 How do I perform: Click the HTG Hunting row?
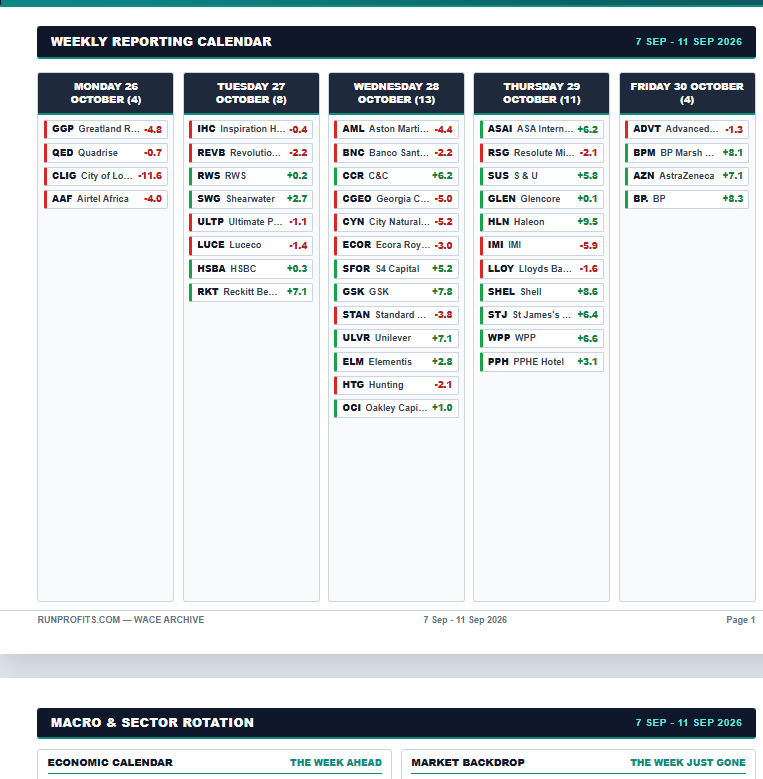pyautogui.click(x=396, y=385)
